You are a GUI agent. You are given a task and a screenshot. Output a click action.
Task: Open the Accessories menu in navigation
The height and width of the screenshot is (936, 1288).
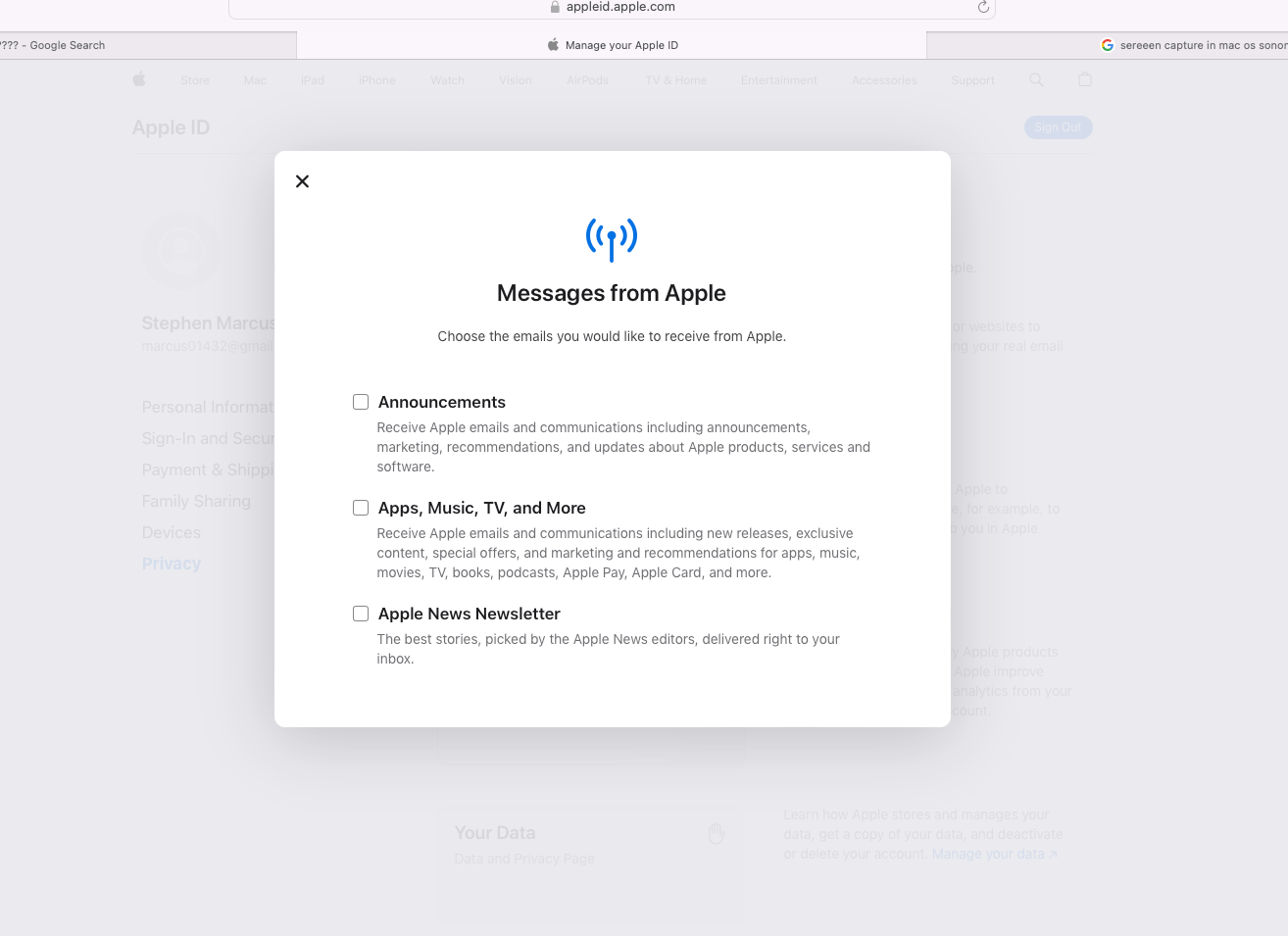(x=884, y=80)
